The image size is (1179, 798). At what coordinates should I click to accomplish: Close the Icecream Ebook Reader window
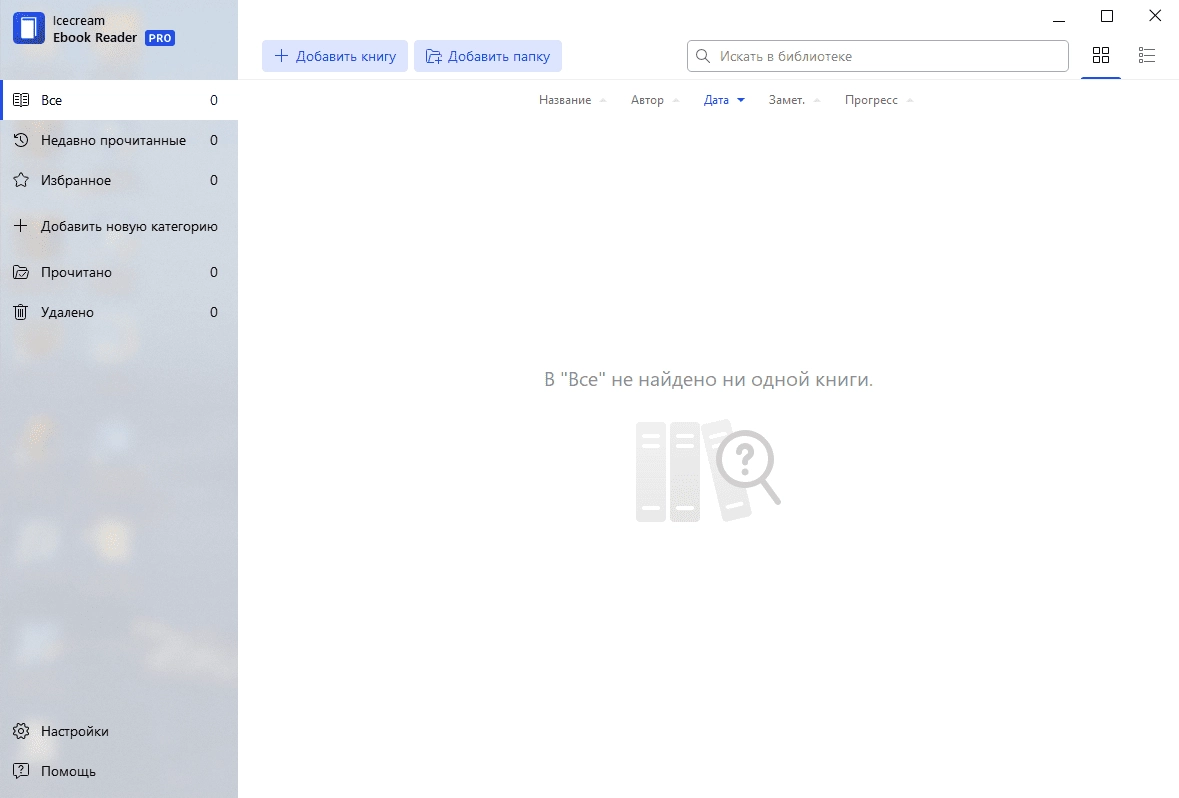coord(1155,16)
